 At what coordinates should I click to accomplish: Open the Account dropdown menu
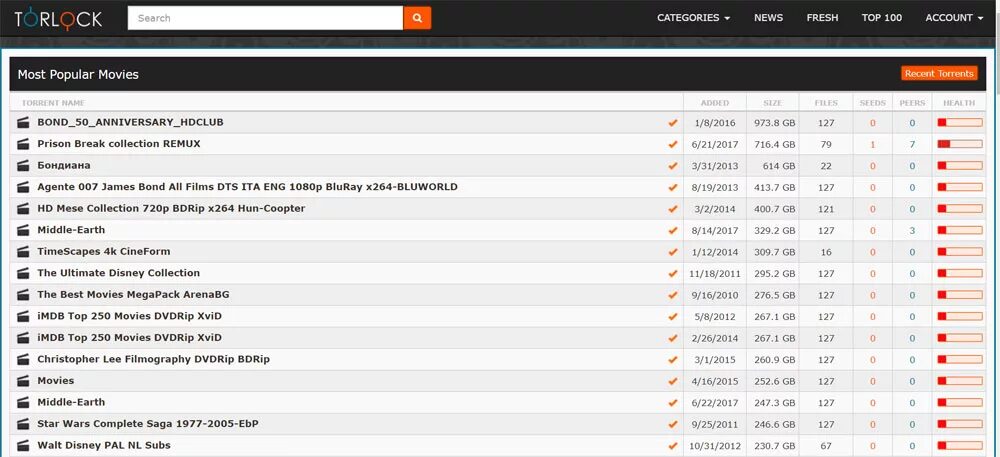954,18
